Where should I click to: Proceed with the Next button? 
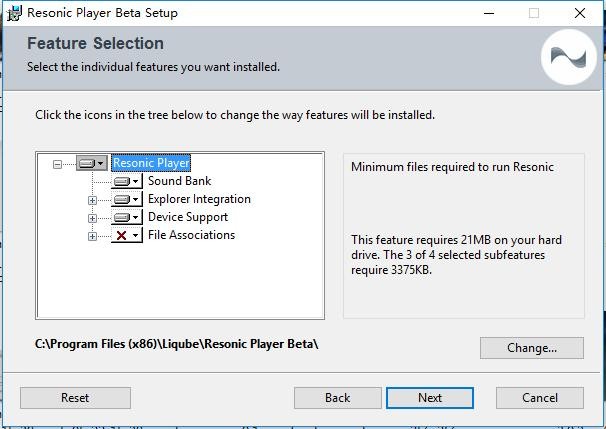tap(430, 398)
